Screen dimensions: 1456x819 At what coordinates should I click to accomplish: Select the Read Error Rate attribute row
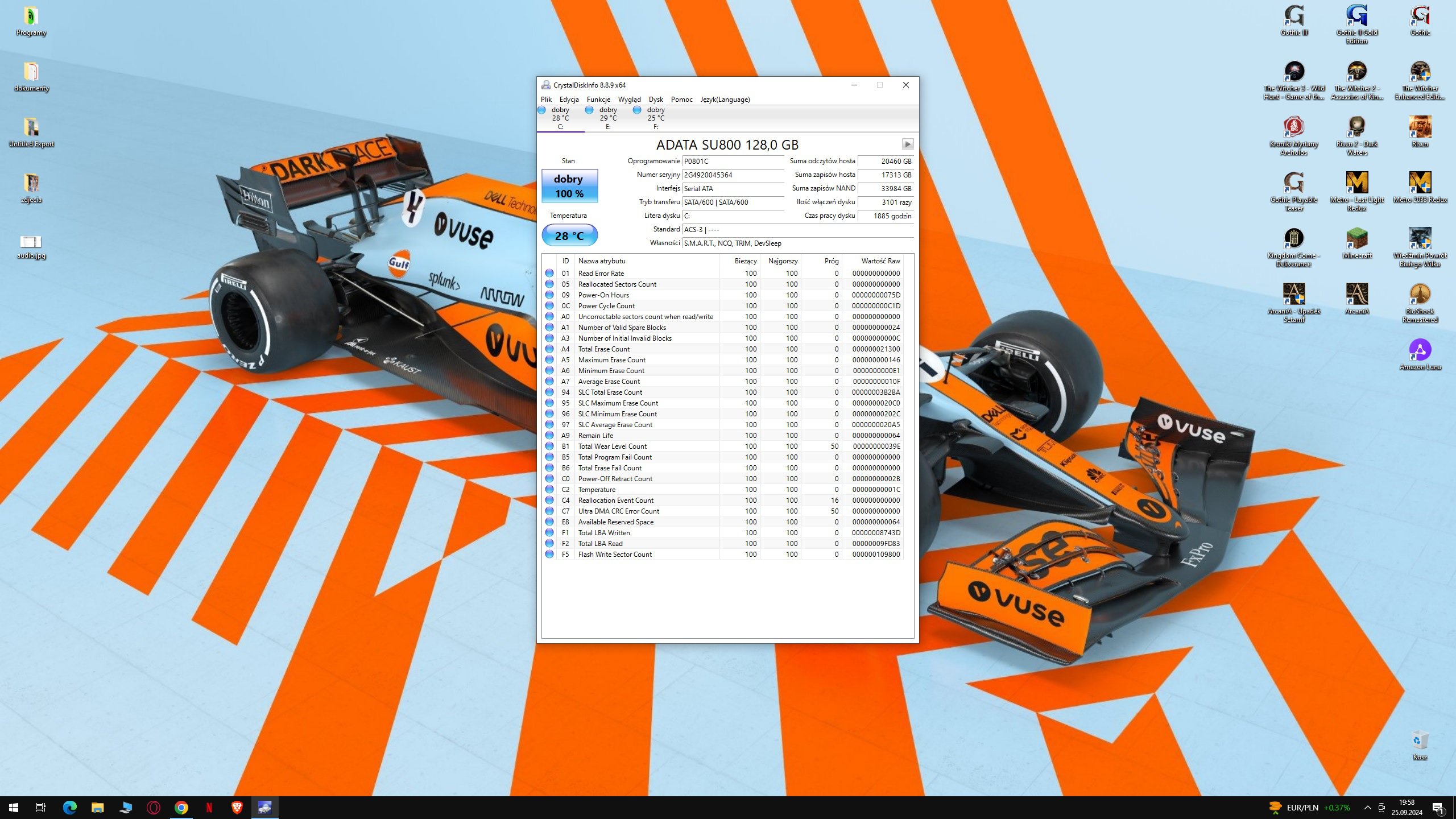[x=723, y=274]
